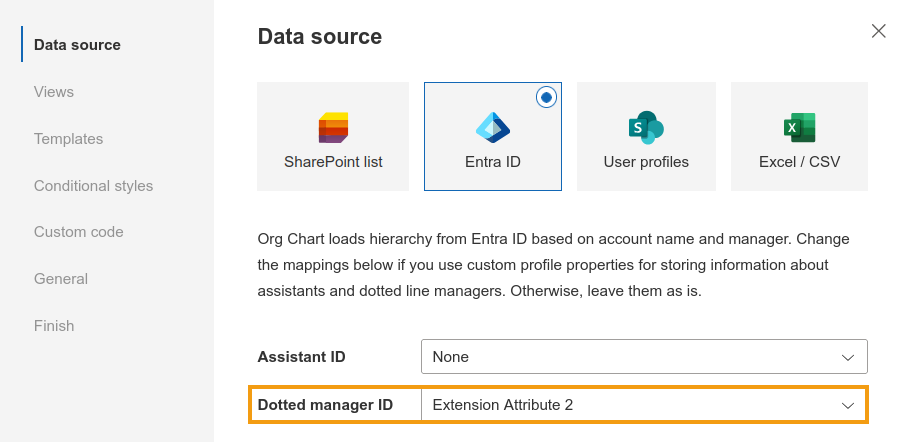This screenshot has height=442, width=906.
Task: Open the Dotted manager ID dropdown
Action: 644,405
